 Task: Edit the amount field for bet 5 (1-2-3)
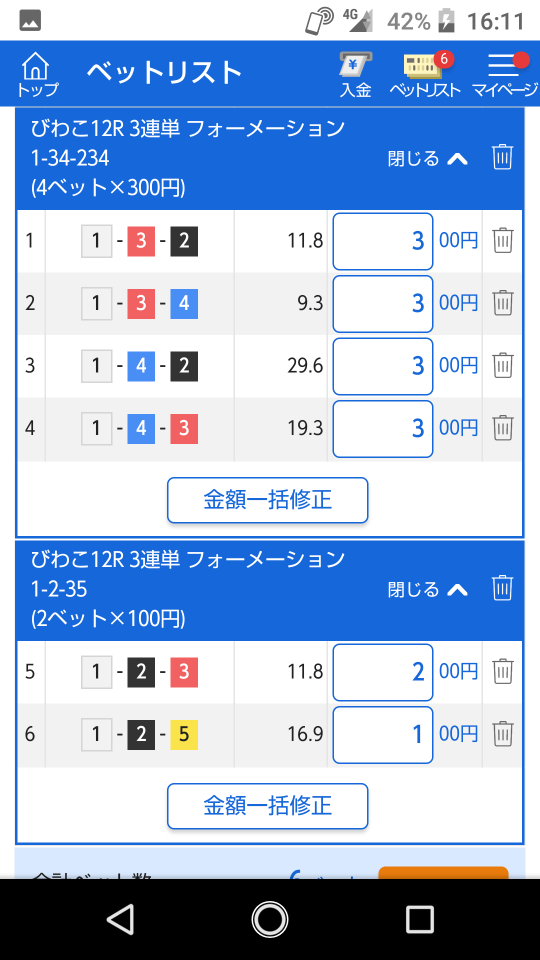click(383, 672)
